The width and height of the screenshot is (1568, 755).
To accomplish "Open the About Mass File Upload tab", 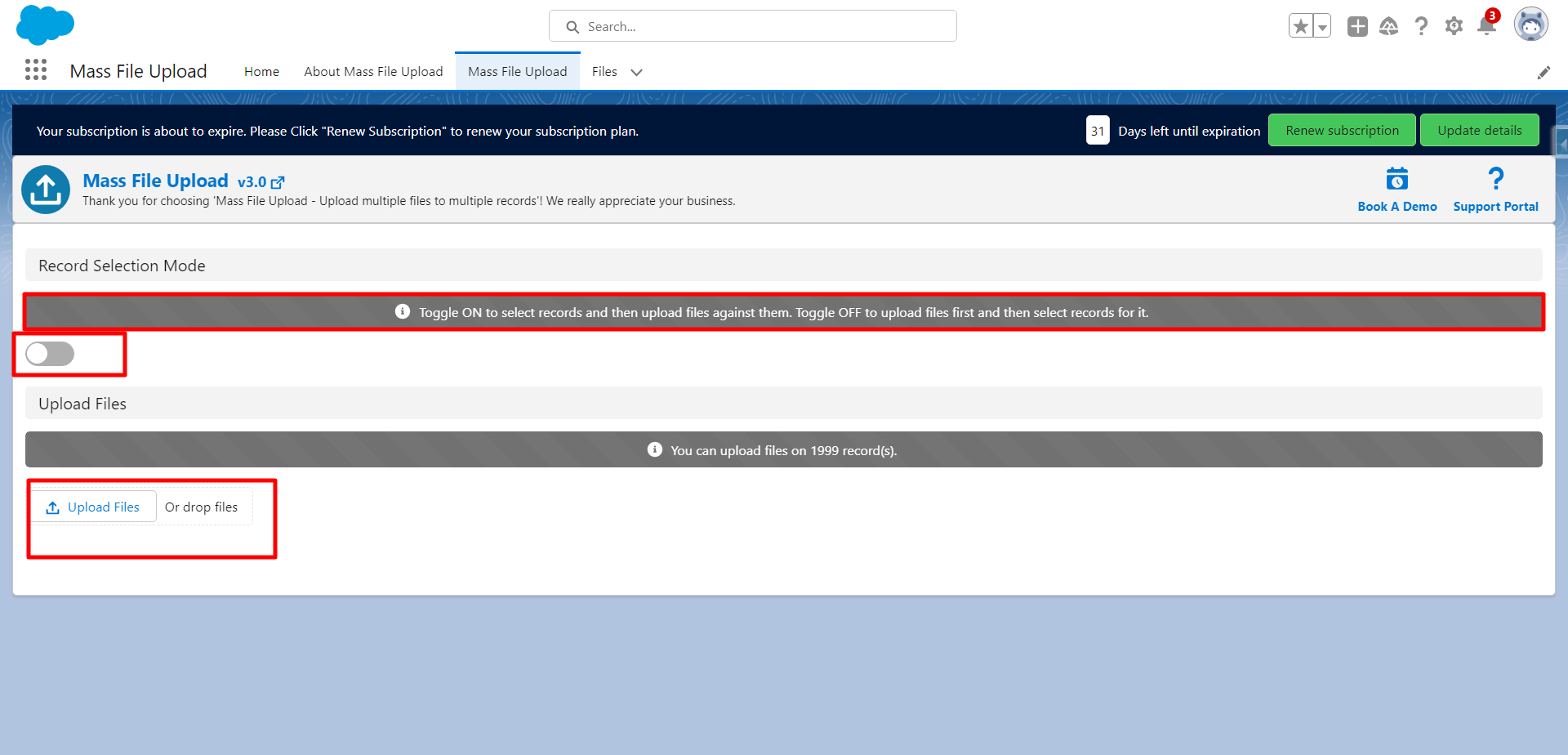I will click(373, 72).
